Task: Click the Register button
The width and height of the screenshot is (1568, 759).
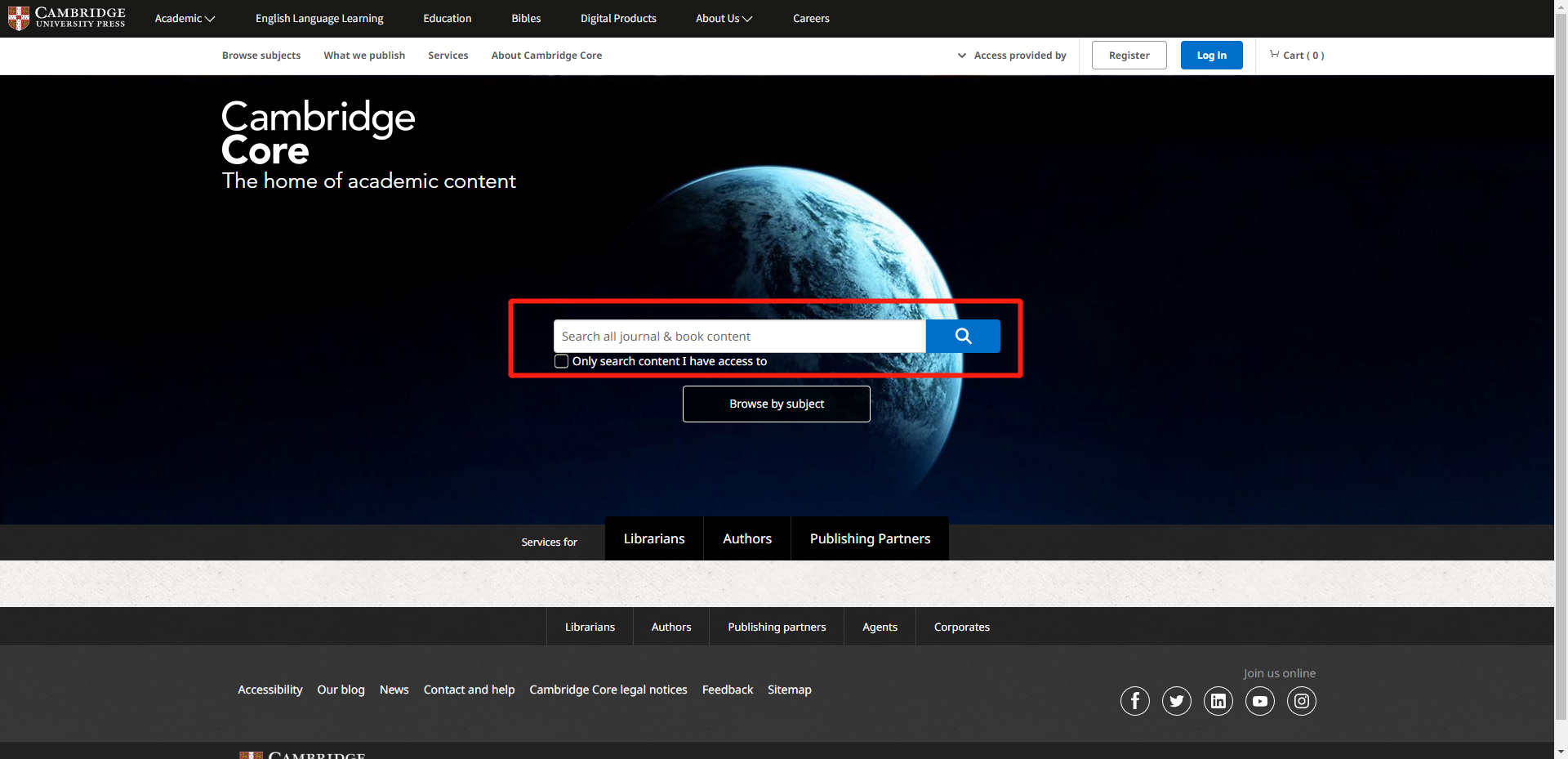Action: pyautogui.click(x=1129, y=55)
